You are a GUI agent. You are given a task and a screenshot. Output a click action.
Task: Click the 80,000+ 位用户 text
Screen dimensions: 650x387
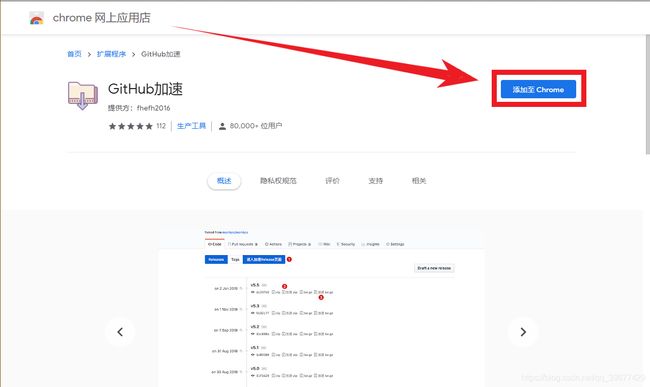tap(256, 126)
